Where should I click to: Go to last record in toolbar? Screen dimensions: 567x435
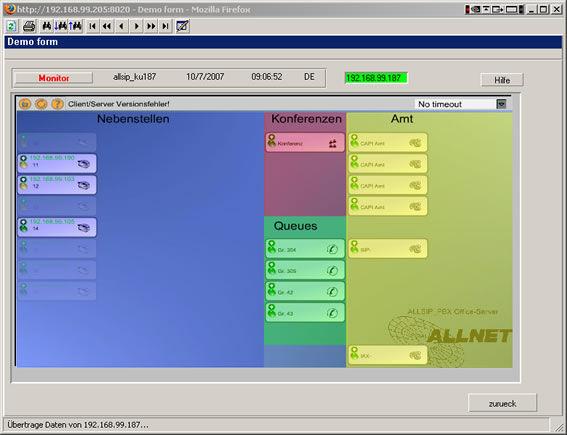point(165,26)
